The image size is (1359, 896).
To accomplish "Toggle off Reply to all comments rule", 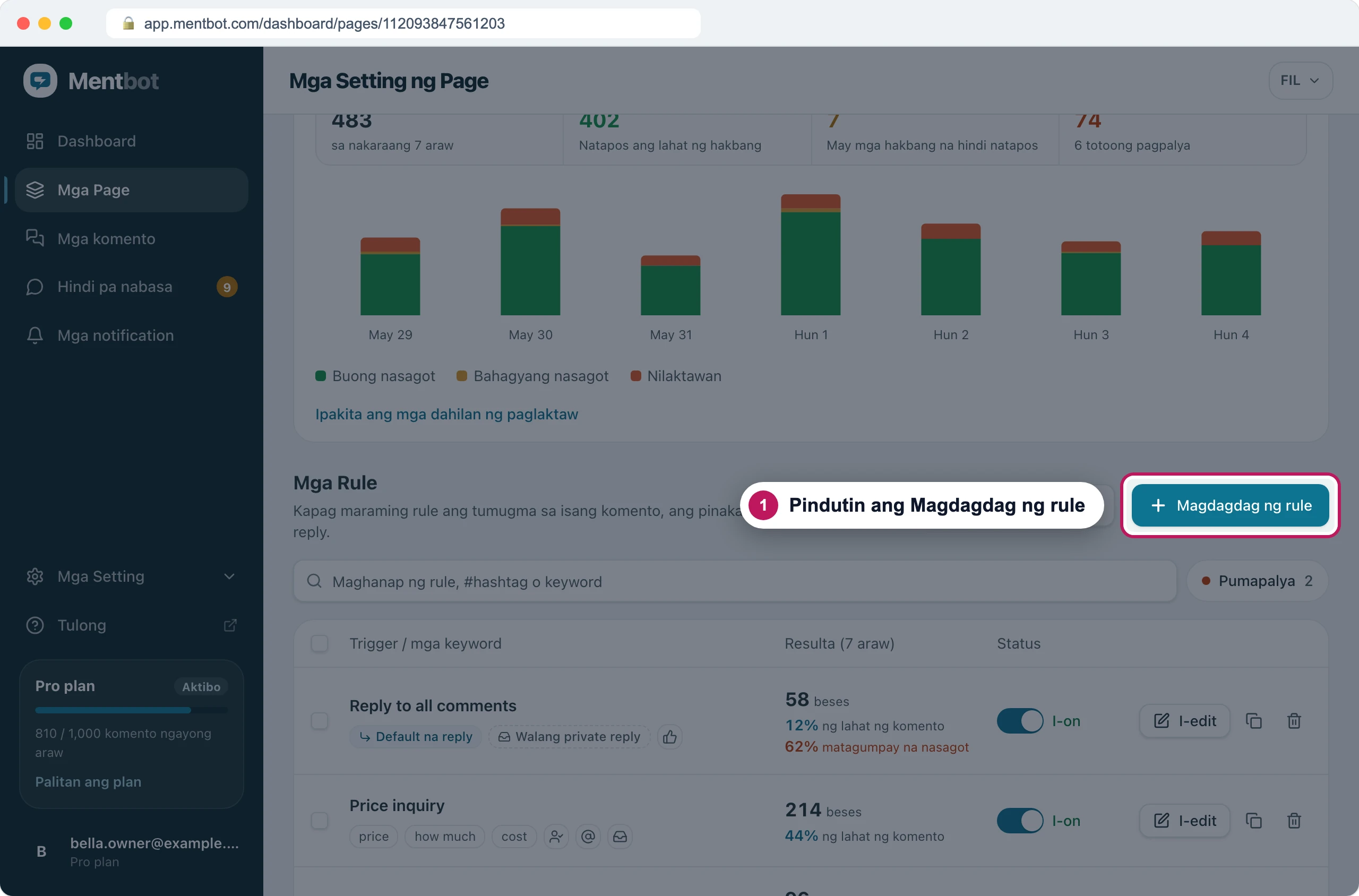I will (1020, 721).
